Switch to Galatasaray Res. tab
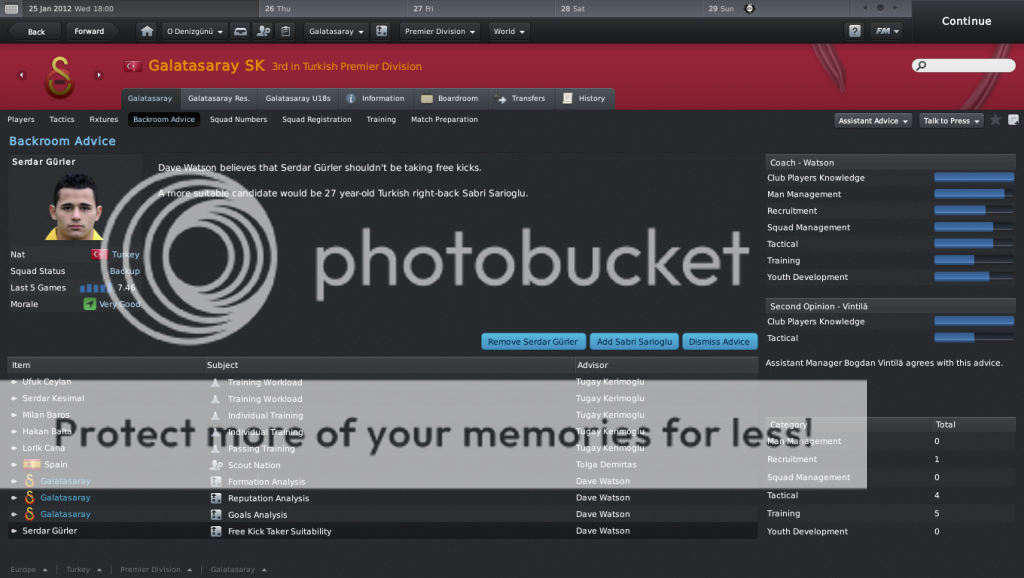 (219, 99)
